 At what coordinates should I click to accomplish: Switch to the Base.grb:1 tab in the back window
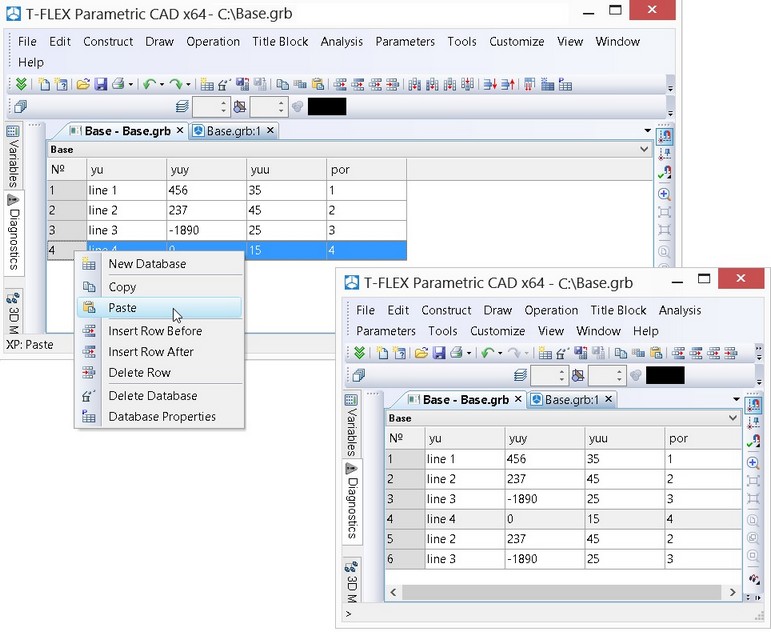(234, 131)
